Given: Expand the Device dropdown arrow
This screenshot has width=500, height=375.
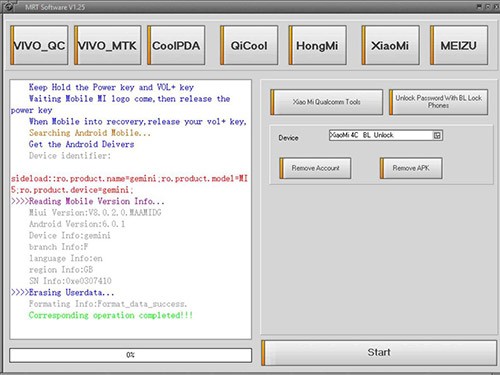Looking at the screenshot, I should click(x=437, y=135).
